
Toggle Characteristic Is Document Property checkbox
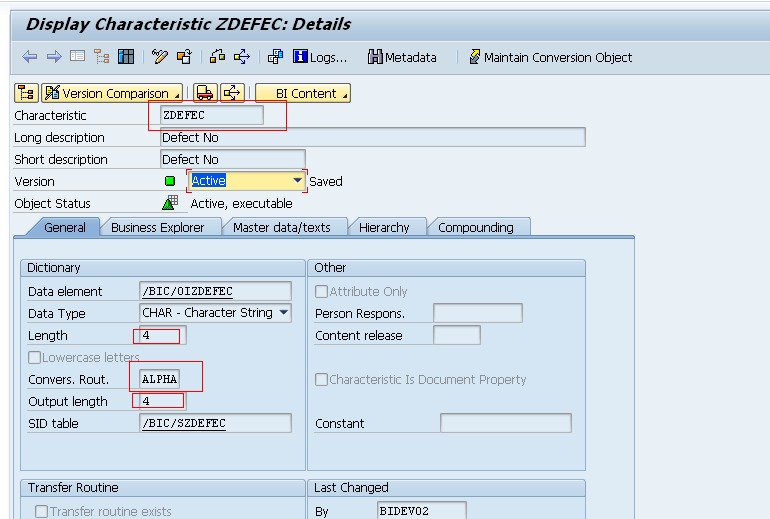pyautogui.click(x=321, y=380)
